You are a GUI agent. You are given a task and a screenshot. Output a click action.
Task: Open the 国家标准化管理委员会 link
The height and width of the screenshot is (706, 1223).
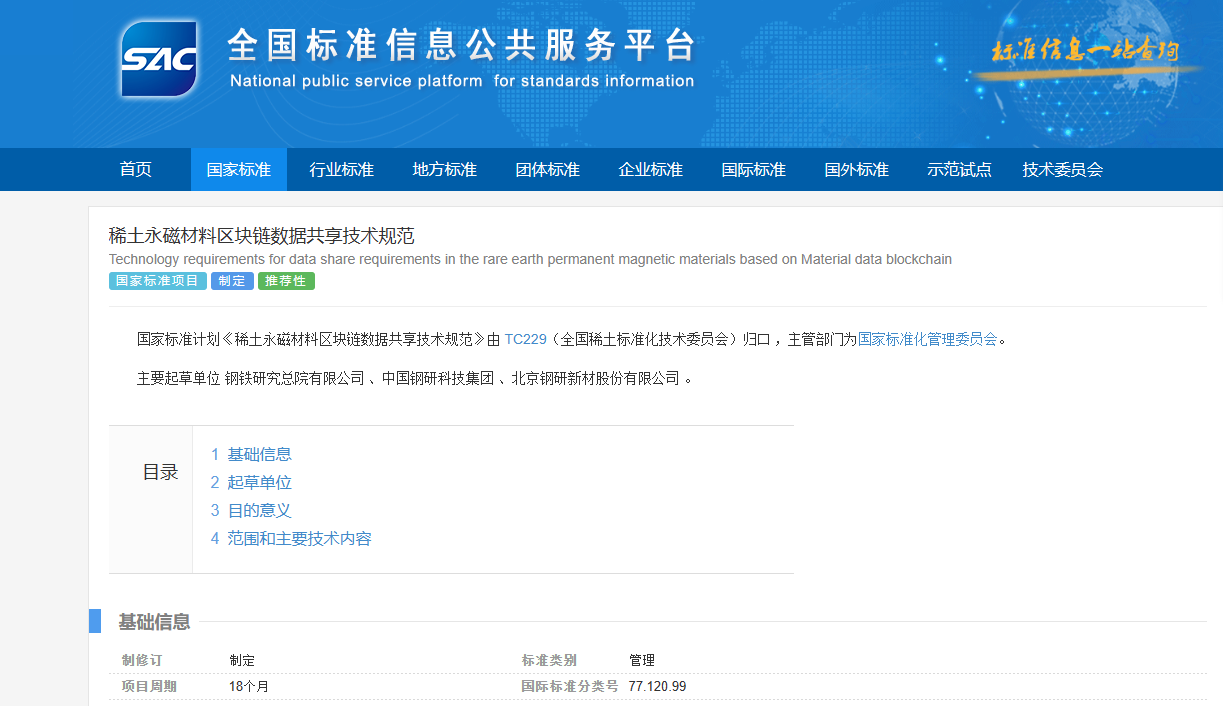pos(928,339)
